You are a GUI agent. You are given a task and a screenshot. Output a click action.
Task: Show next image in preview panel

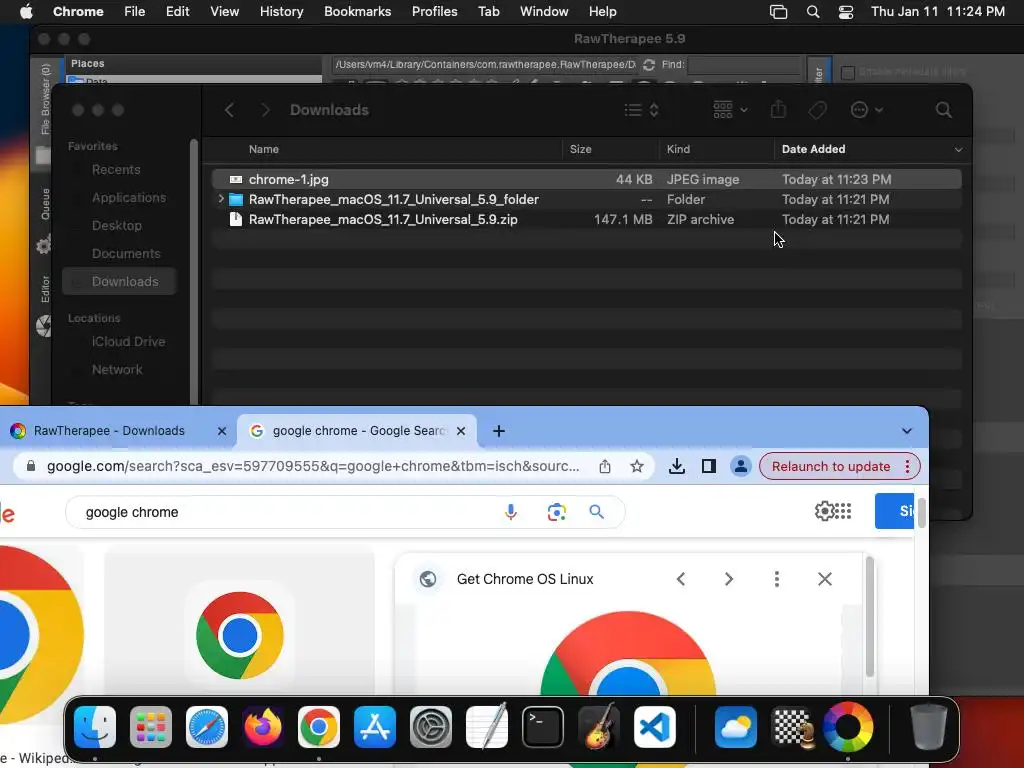pyautogui.click(x=729, y=579)
